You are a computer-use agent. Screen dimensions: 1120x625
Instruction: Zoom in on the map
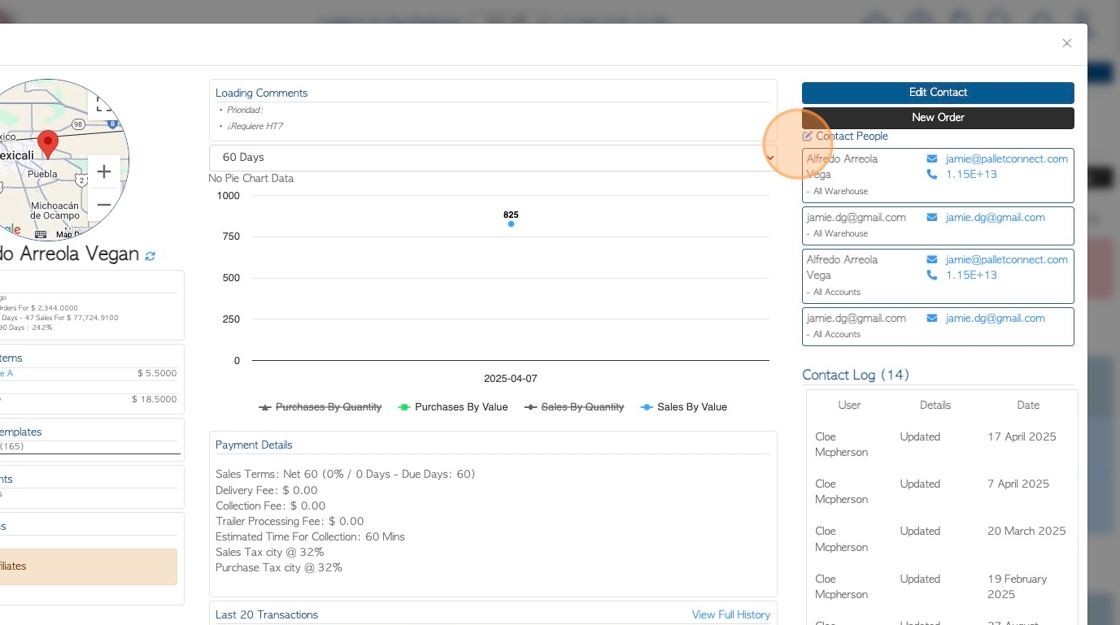(x=104, y=171)
